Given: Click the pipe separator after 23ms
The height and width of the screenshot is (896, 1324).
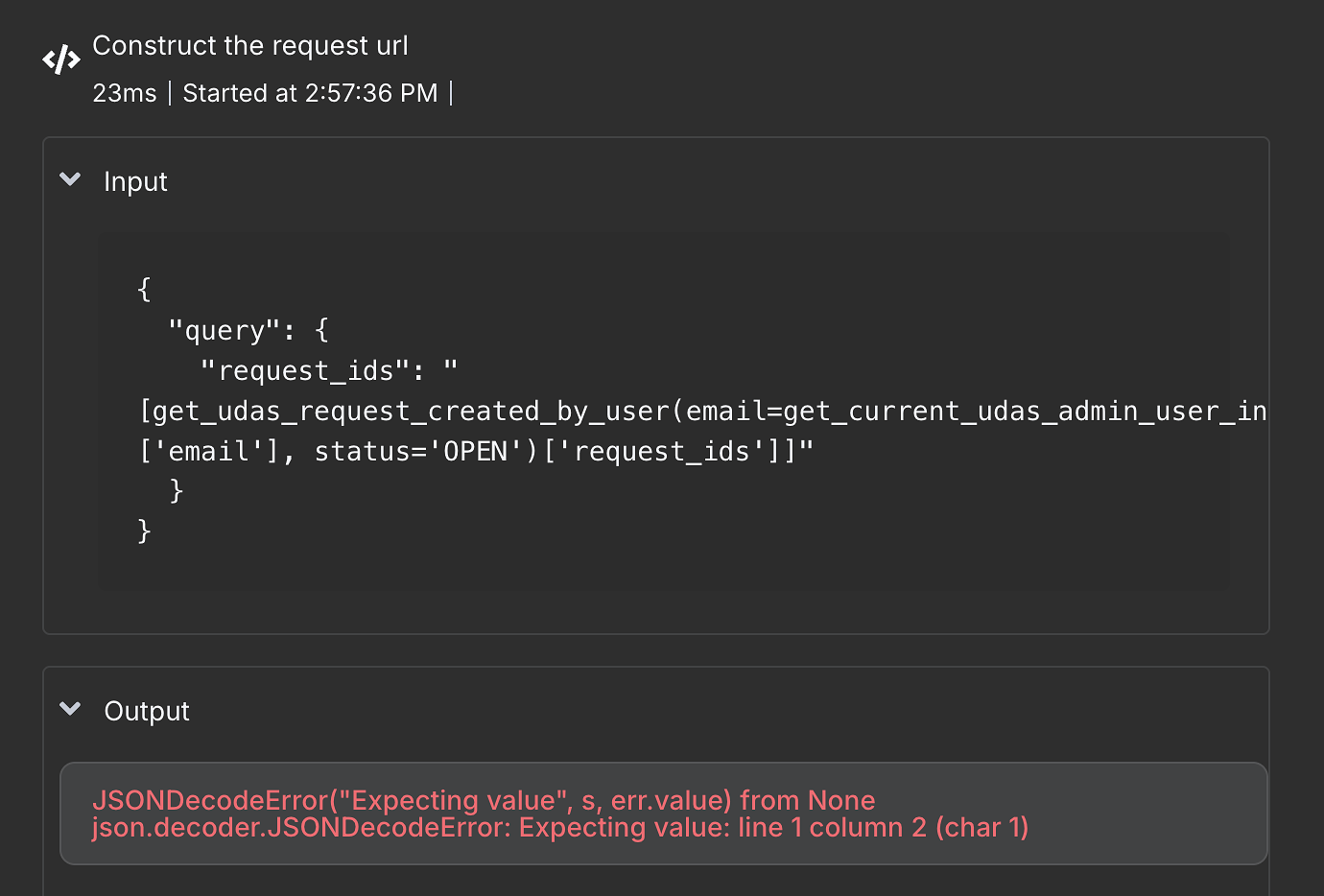Looking at the screenshot, I should 171,92.
